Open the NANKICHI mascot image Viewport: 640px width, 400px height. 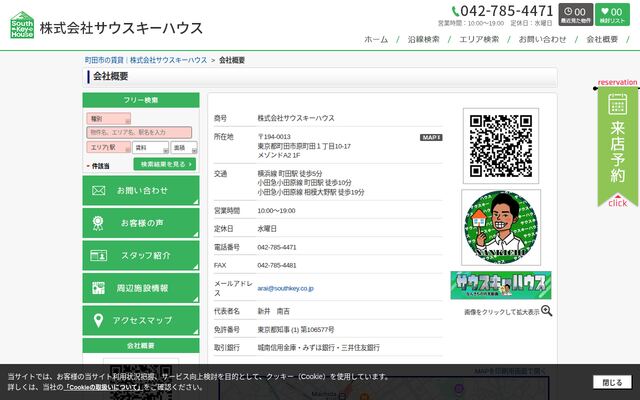(x=501, y=227)
